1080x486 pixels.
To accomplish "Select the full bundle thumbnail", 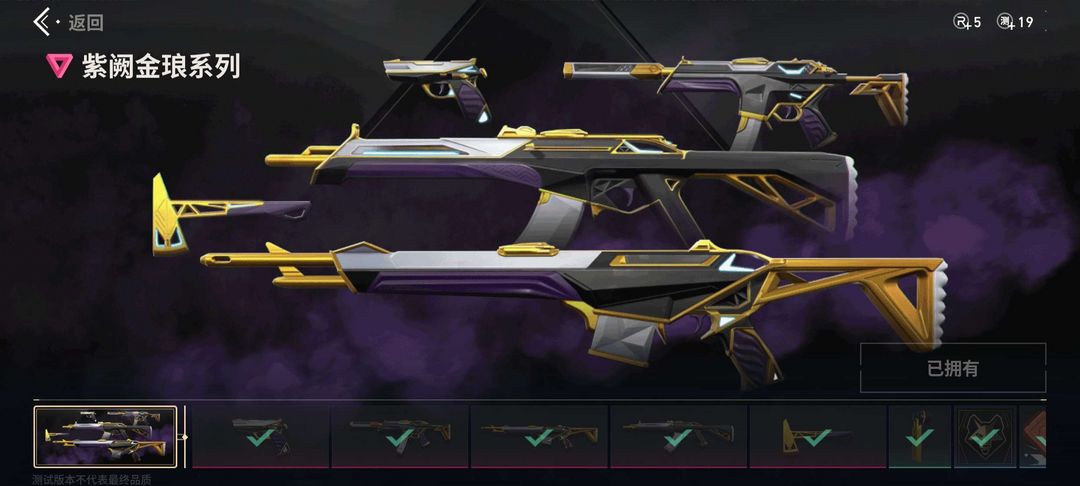I will point(105,437).
